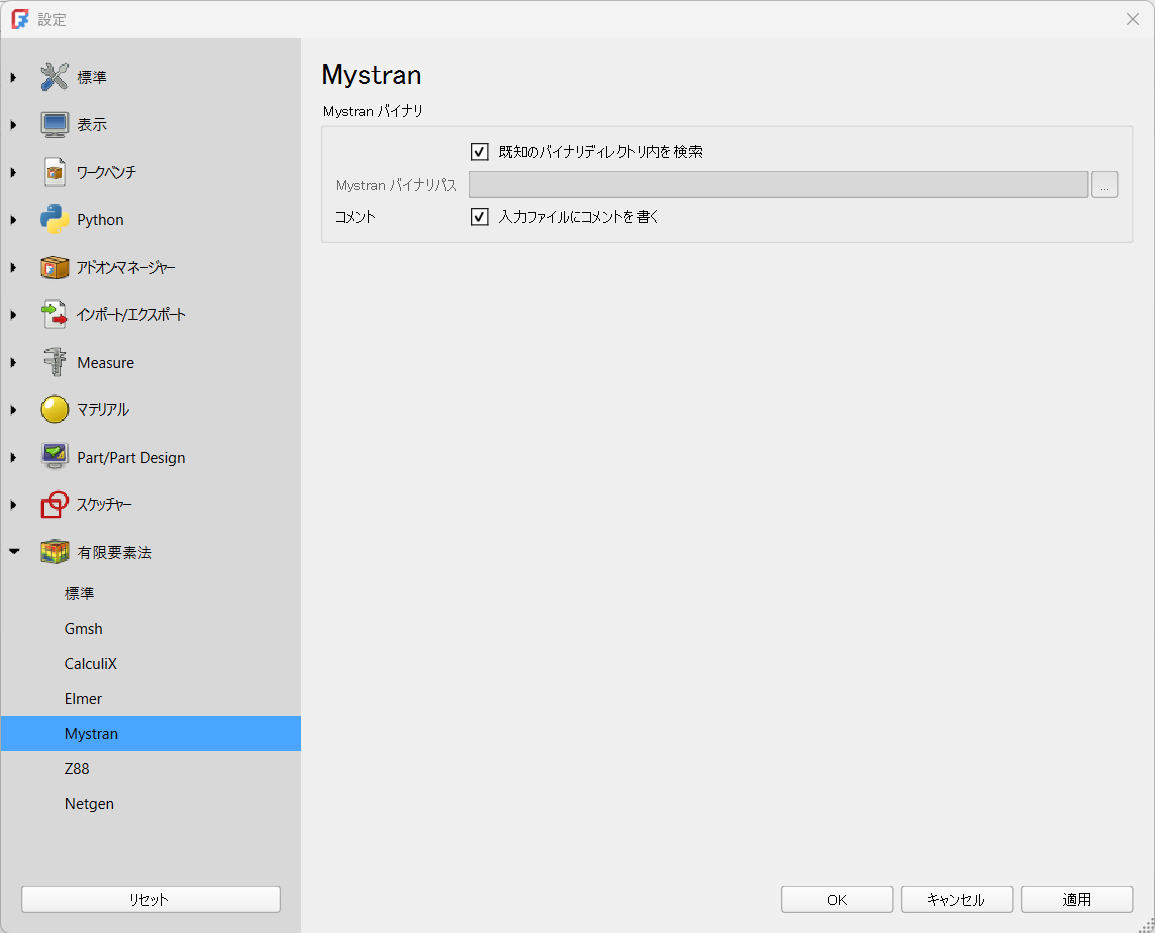1155x933 pixels.
Task: Select the 表示 monitor icon
Action: click(x=54, y=125)
